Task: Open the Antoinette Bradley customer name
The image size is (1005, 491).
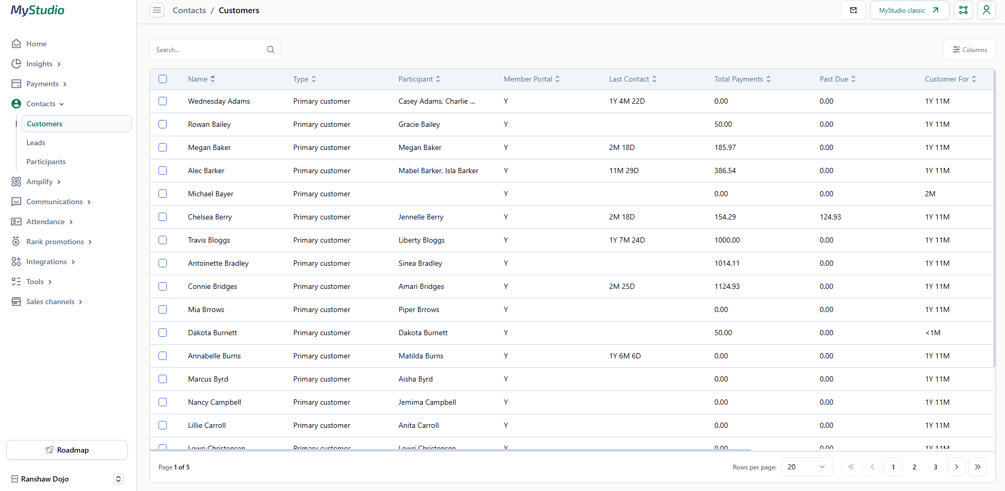Action: tap(218, 263)
